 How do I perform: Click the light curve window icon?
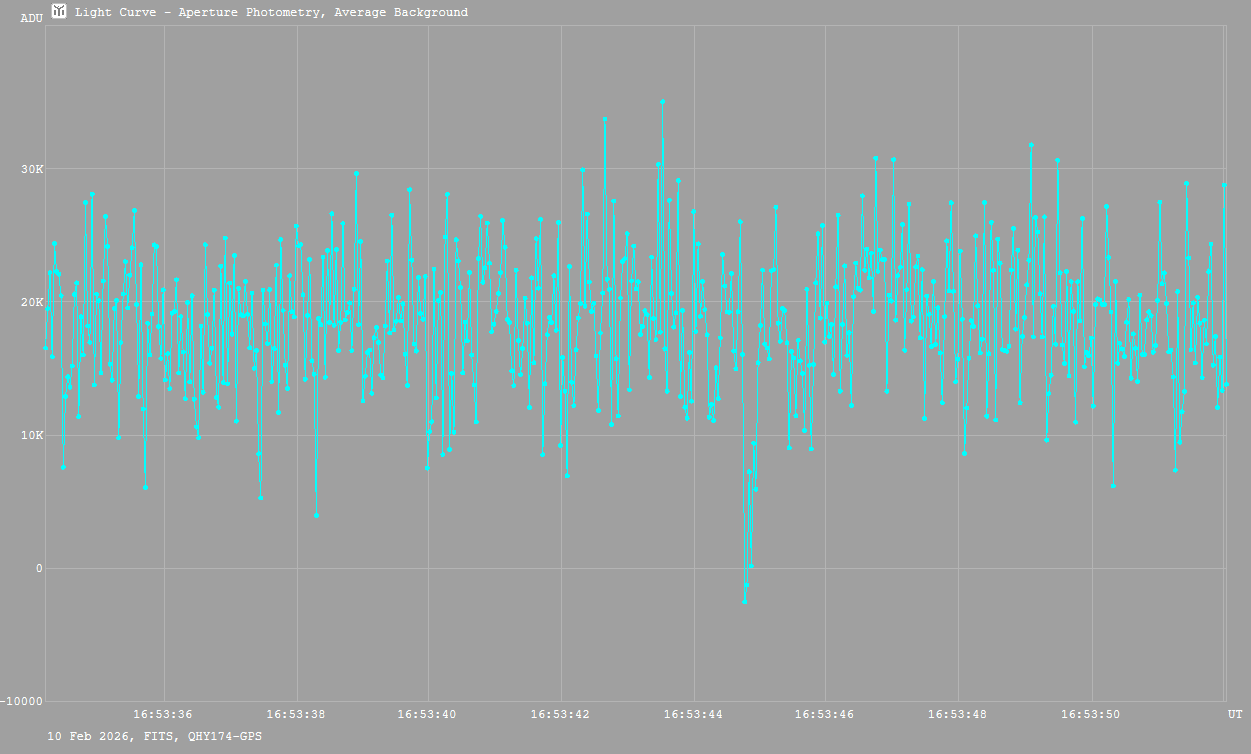[59, 12]
